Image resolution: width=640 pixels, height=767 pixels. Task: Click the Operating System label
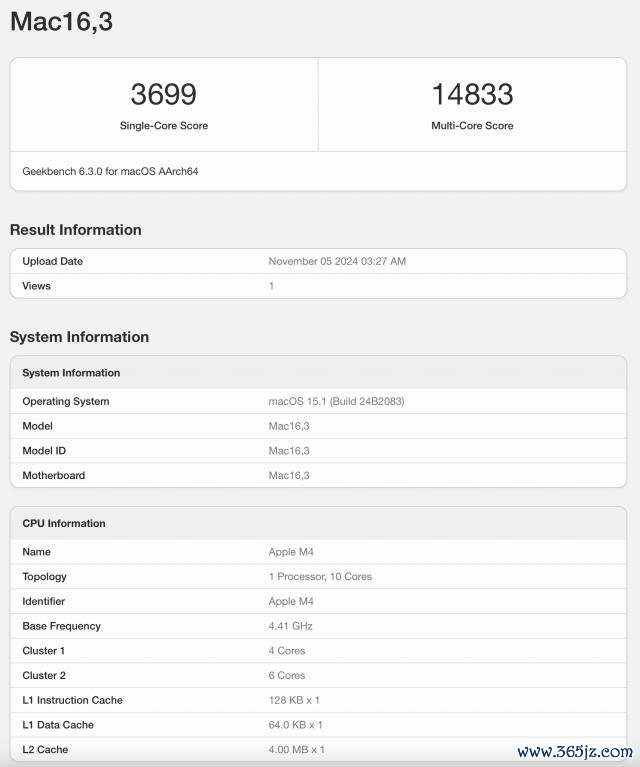click(66, 401)
